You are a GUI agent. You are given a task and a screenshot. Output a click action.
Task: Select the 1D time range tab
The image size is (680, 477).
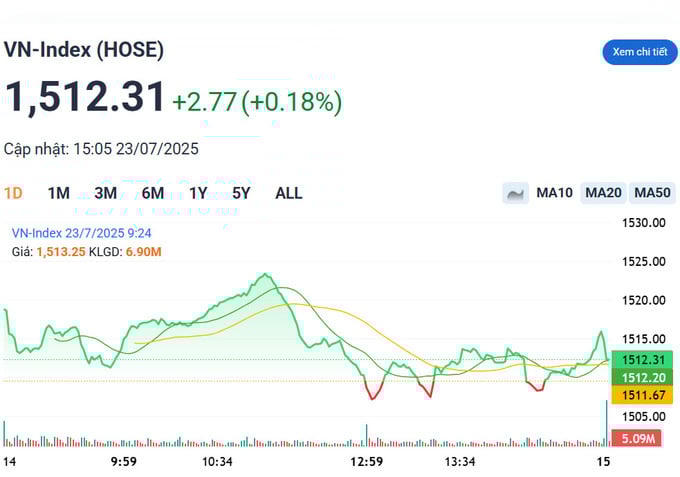pos(14,193)
